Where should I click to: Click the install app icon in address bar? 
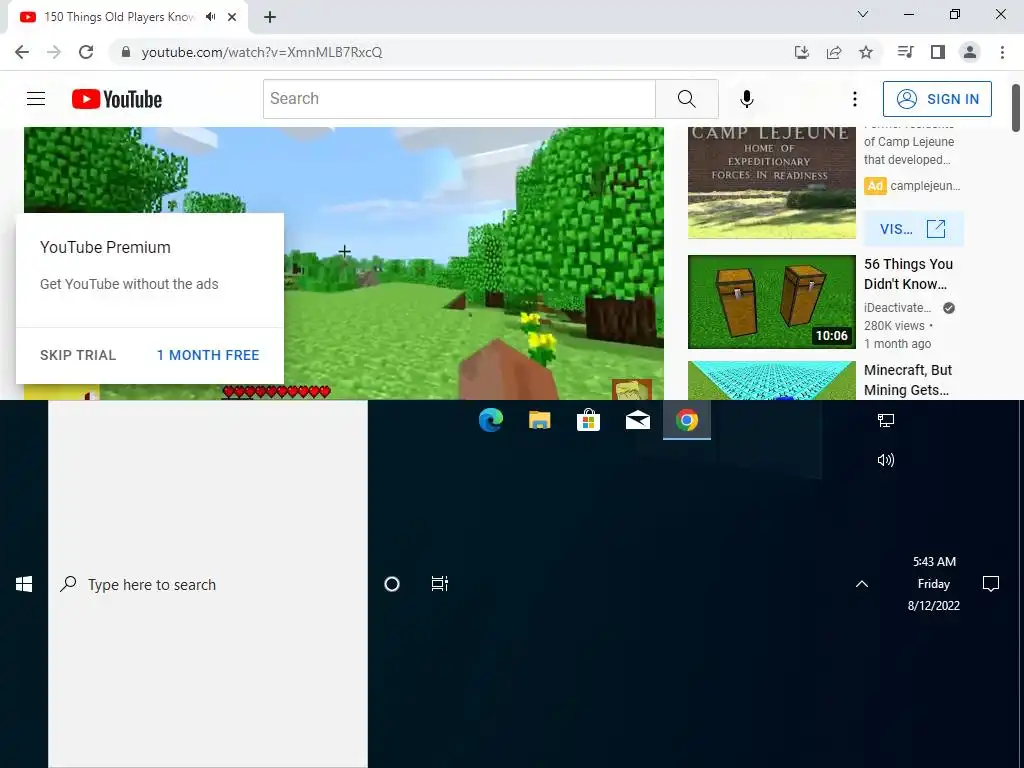point(801,52)
